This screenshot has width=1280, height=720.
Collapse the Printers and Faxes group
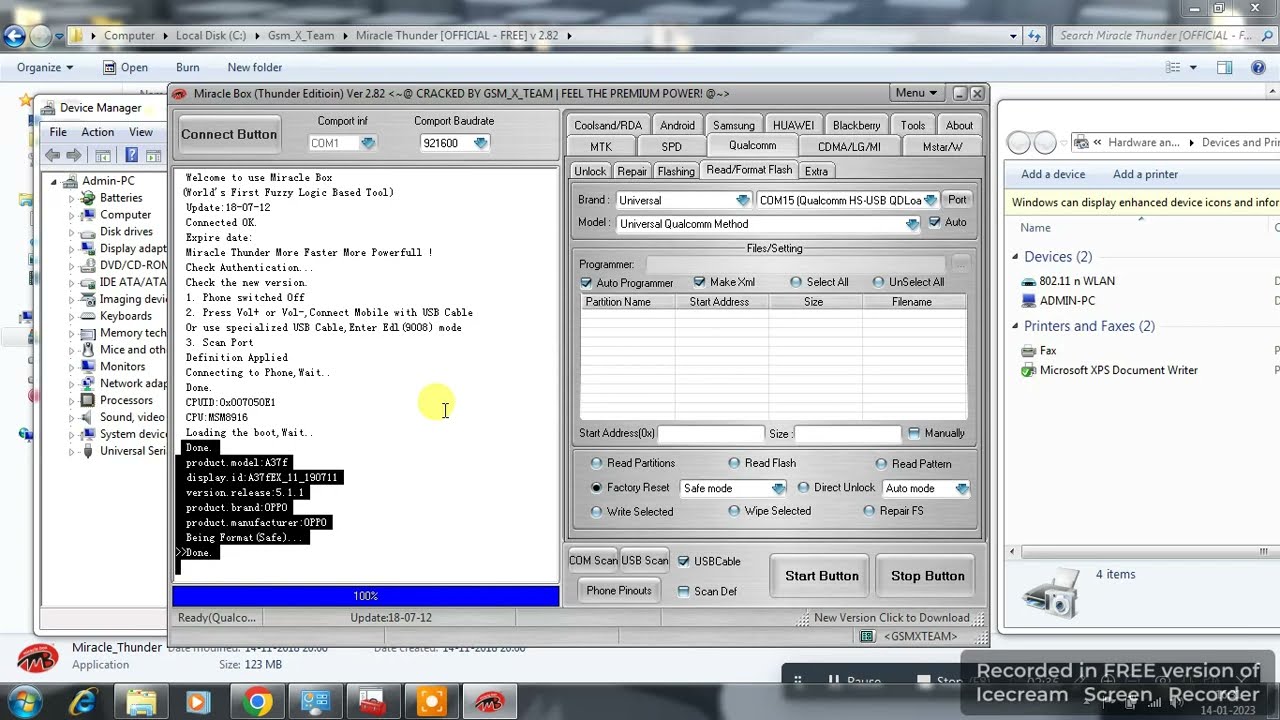click(1015, 326)
